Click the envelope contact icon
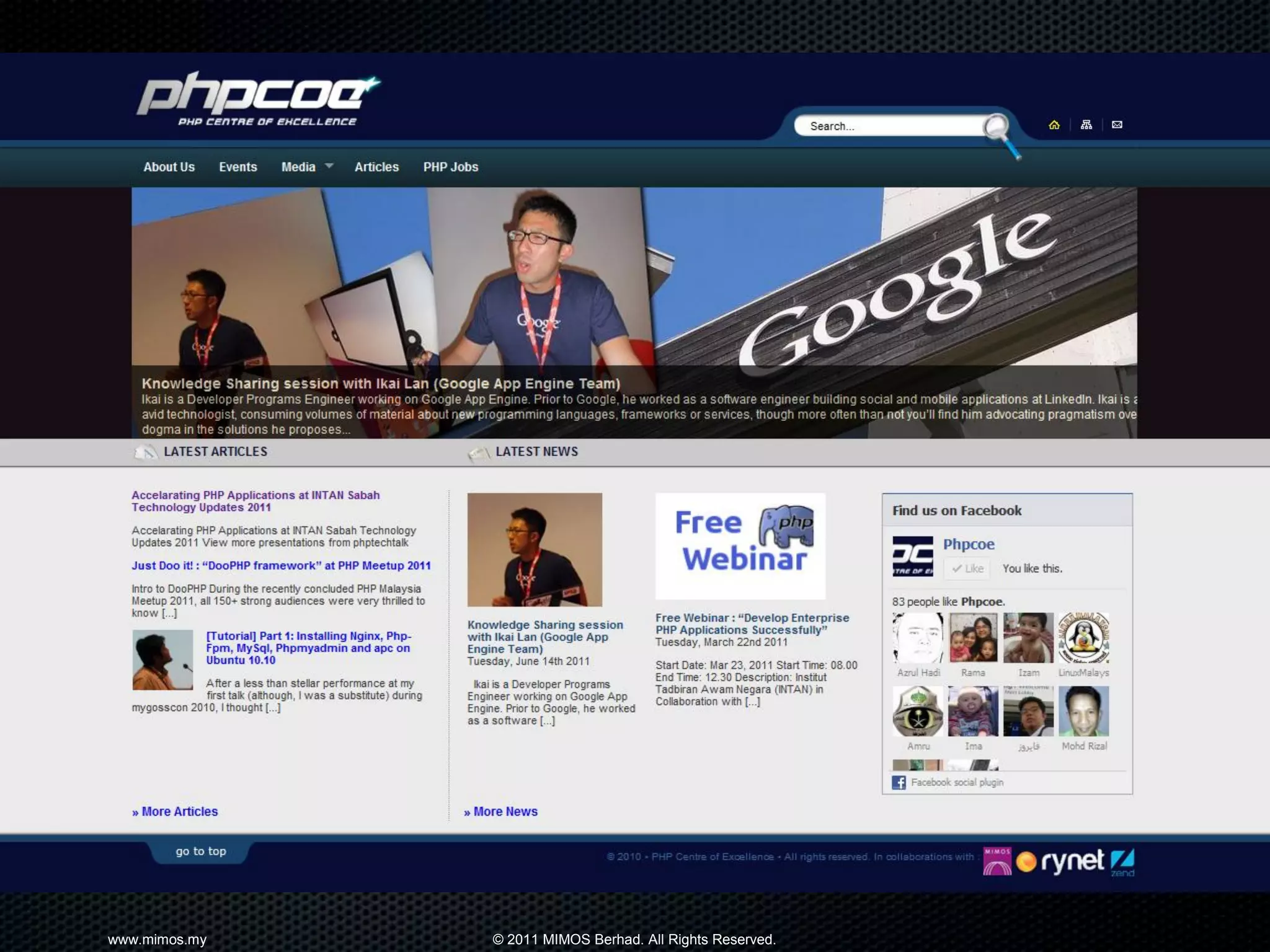The height and width of the screenshot is (952, 1270). [x=1117, y=125]
